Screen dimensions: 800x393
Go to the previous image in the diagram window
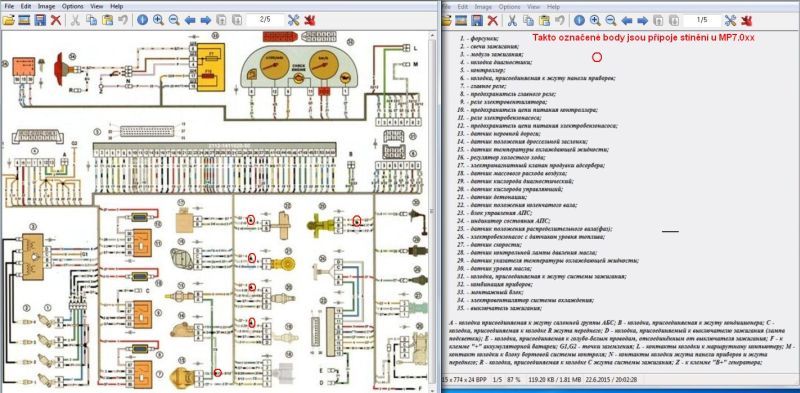coord(190,20)
